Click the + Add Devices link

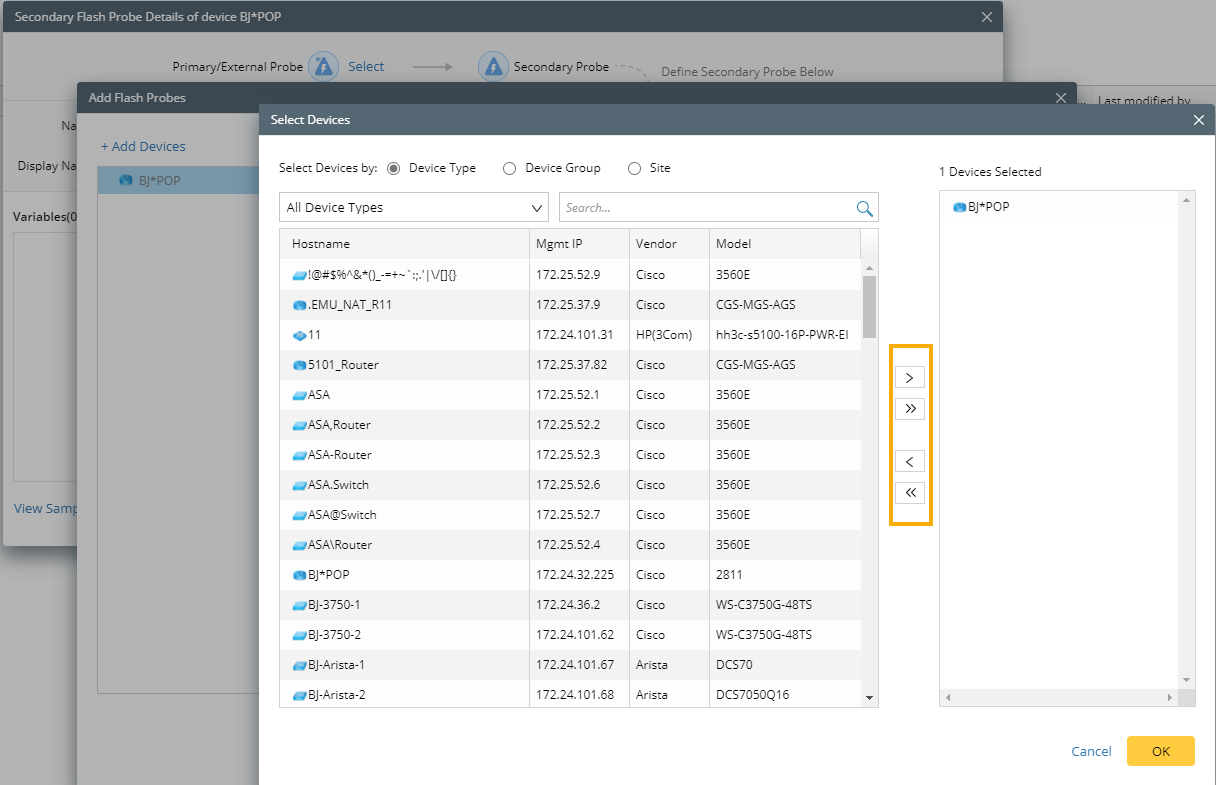pos(143,147)
